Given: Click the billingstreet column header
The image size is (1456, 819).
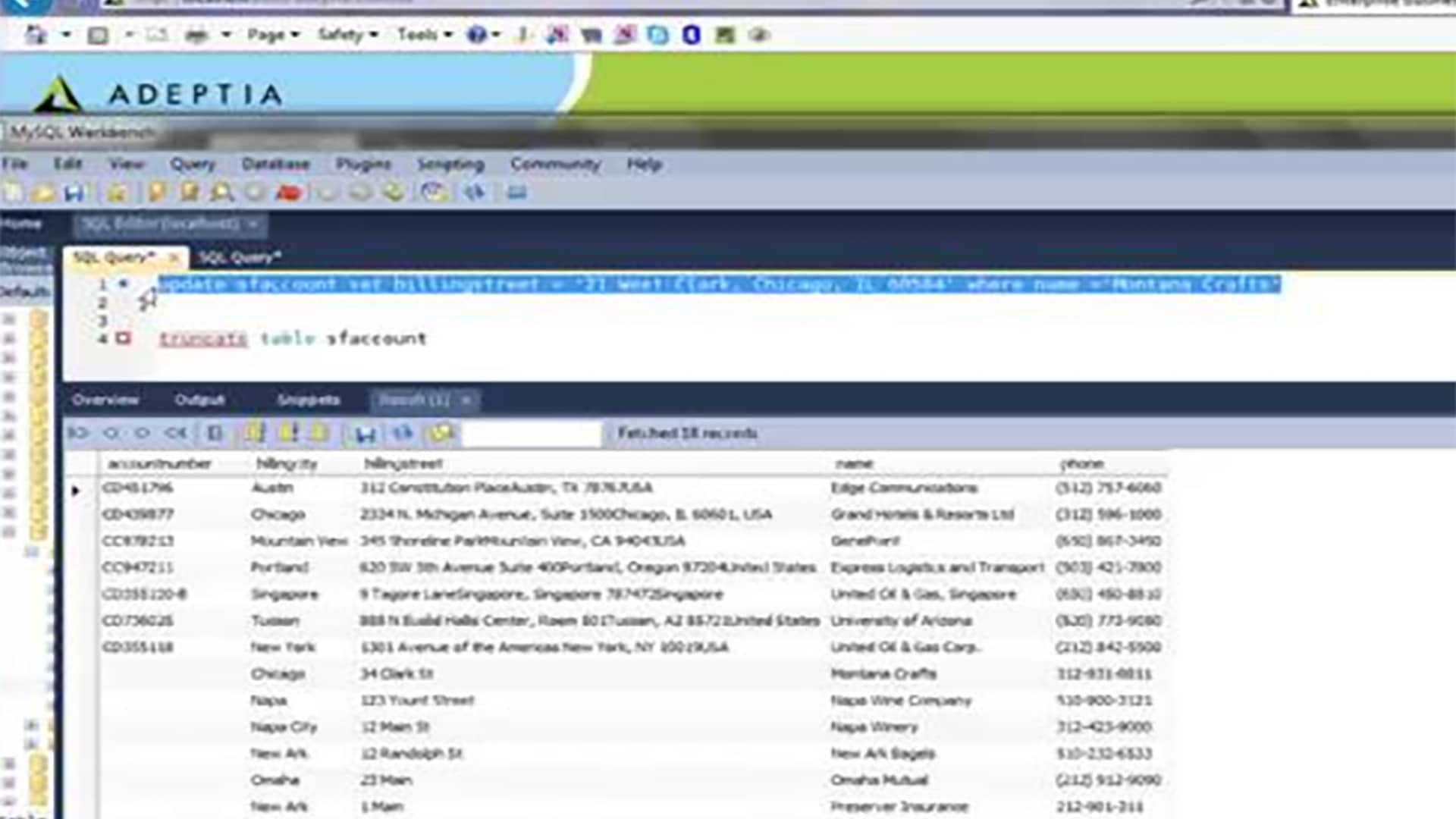Looking at the screenshot, I should (403, 463).
